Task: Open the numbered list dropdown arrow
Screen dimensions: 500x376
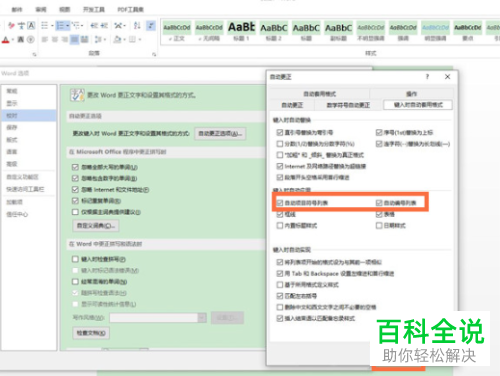Action: (68, 26)
